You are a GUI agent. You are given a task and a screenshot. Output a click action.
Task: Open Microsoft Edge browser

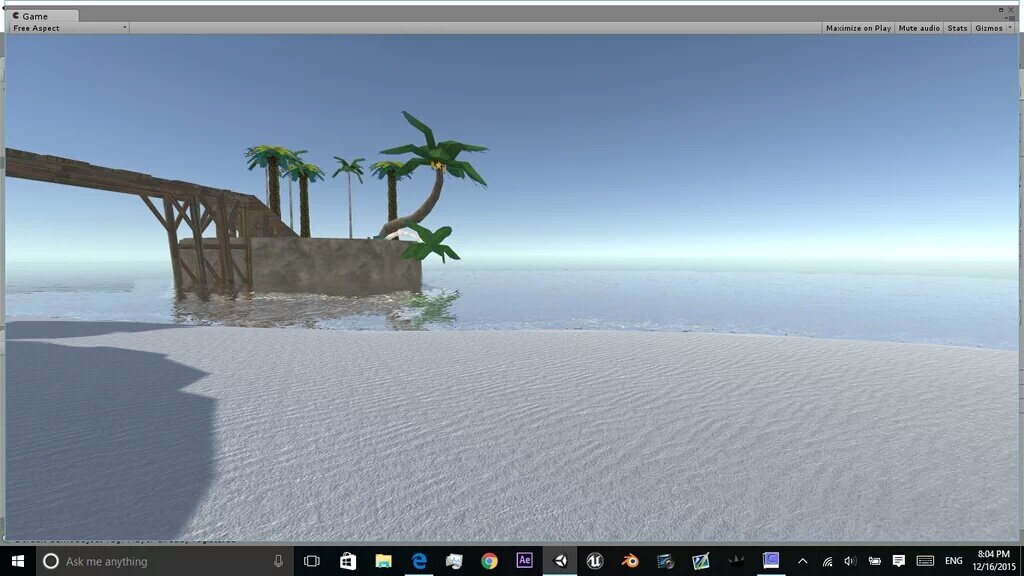point(419,561)
